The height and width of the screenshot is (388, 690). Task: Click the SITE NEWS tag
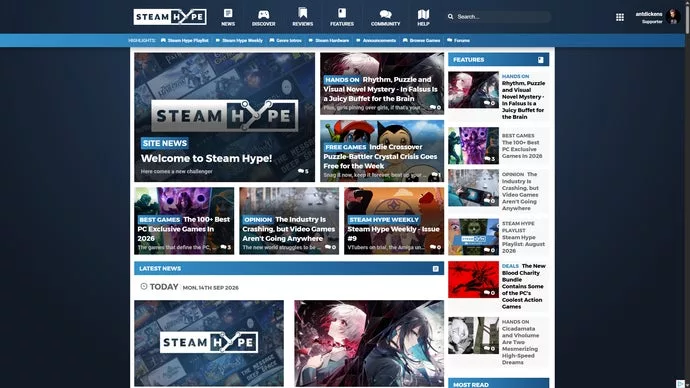tap(165, 143)
